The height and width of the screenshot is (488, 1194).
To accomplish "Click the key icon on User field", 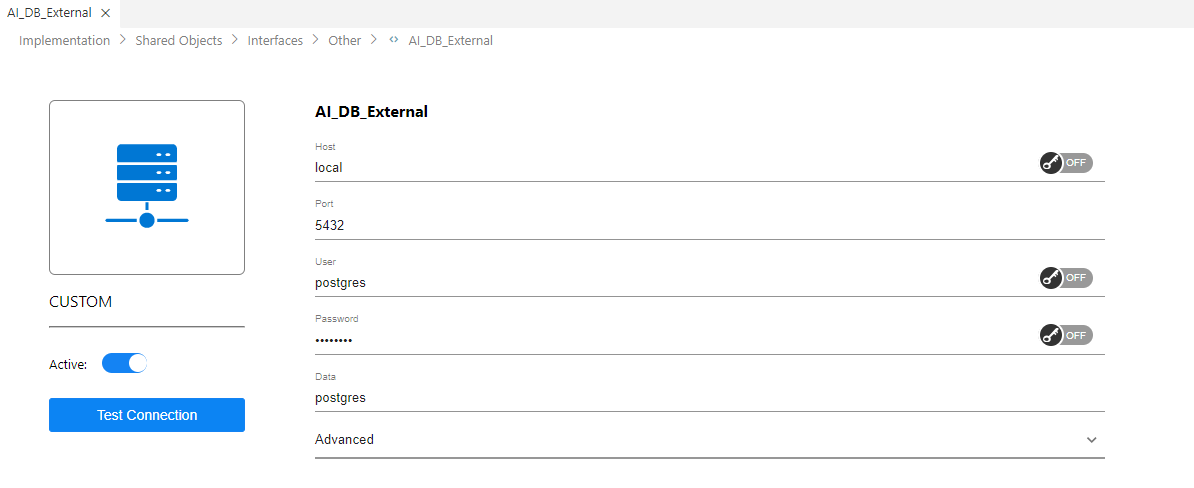I will click(x=1050, y=278).
